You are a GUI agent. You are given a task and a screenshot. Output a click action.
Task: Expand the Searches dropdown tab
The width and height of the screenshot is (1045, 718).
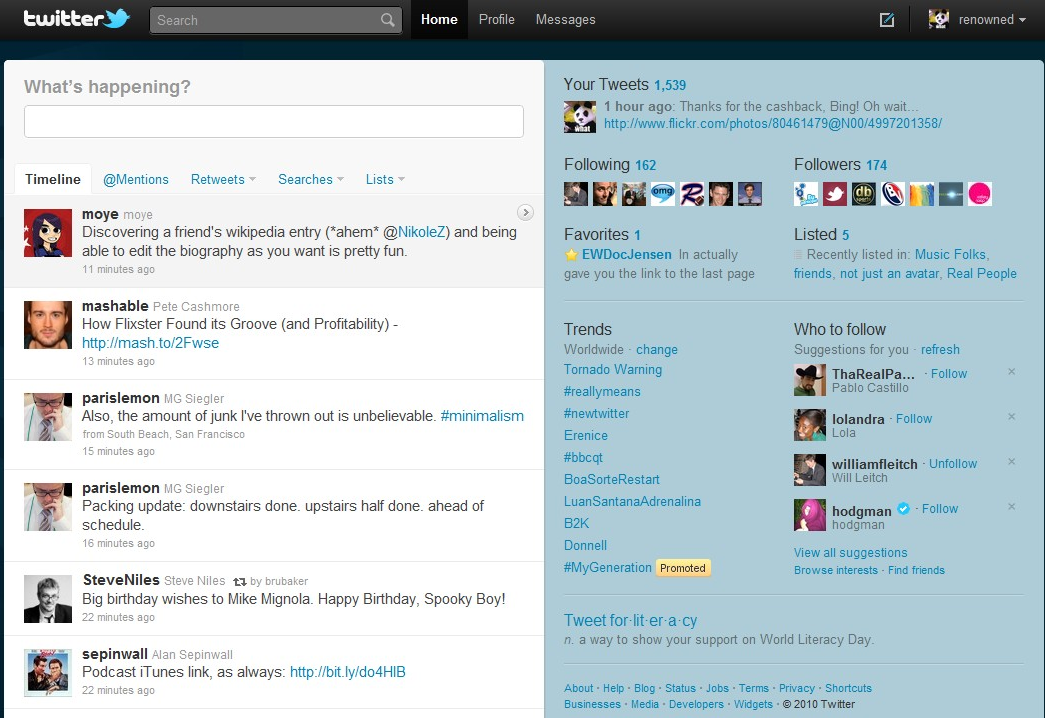pyautogui.click(x=311, y=179)
